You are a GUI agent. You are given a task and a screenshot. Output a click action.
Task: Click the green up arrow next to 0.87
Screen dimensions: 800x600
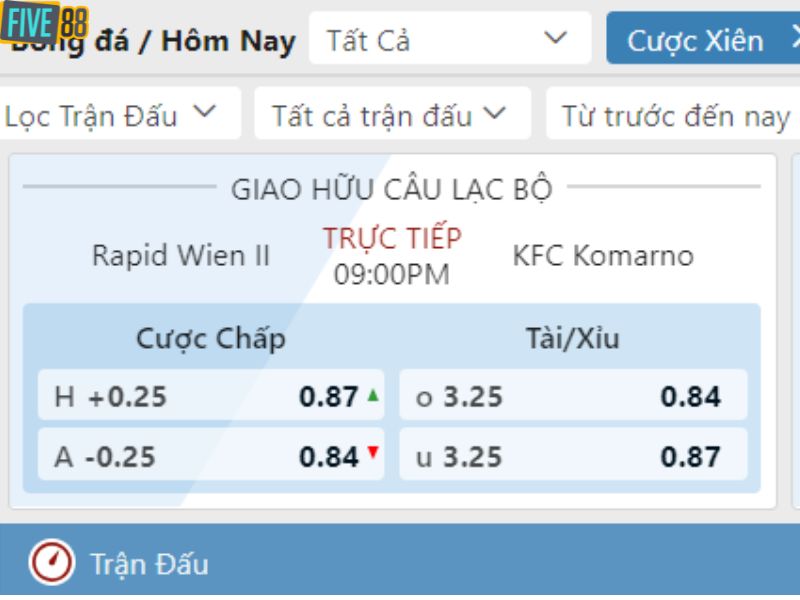coord(373,396)
